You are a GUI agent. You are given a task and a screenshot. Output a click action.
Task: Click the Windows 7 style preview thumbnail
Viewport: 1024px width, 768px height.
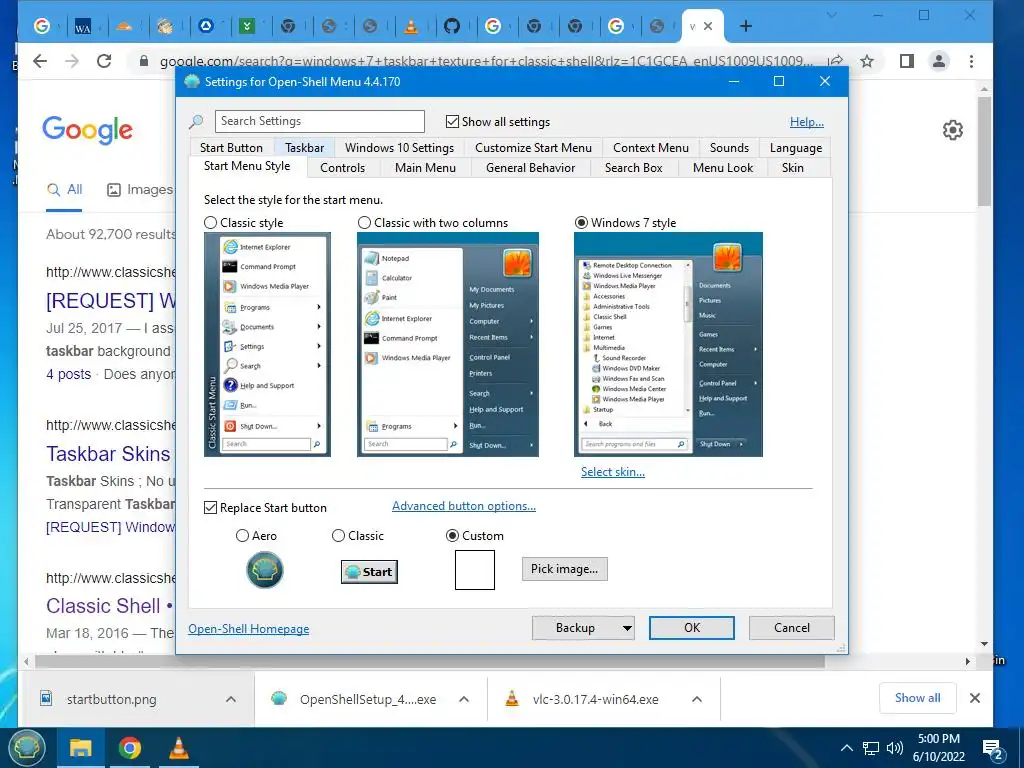(668, 344)
